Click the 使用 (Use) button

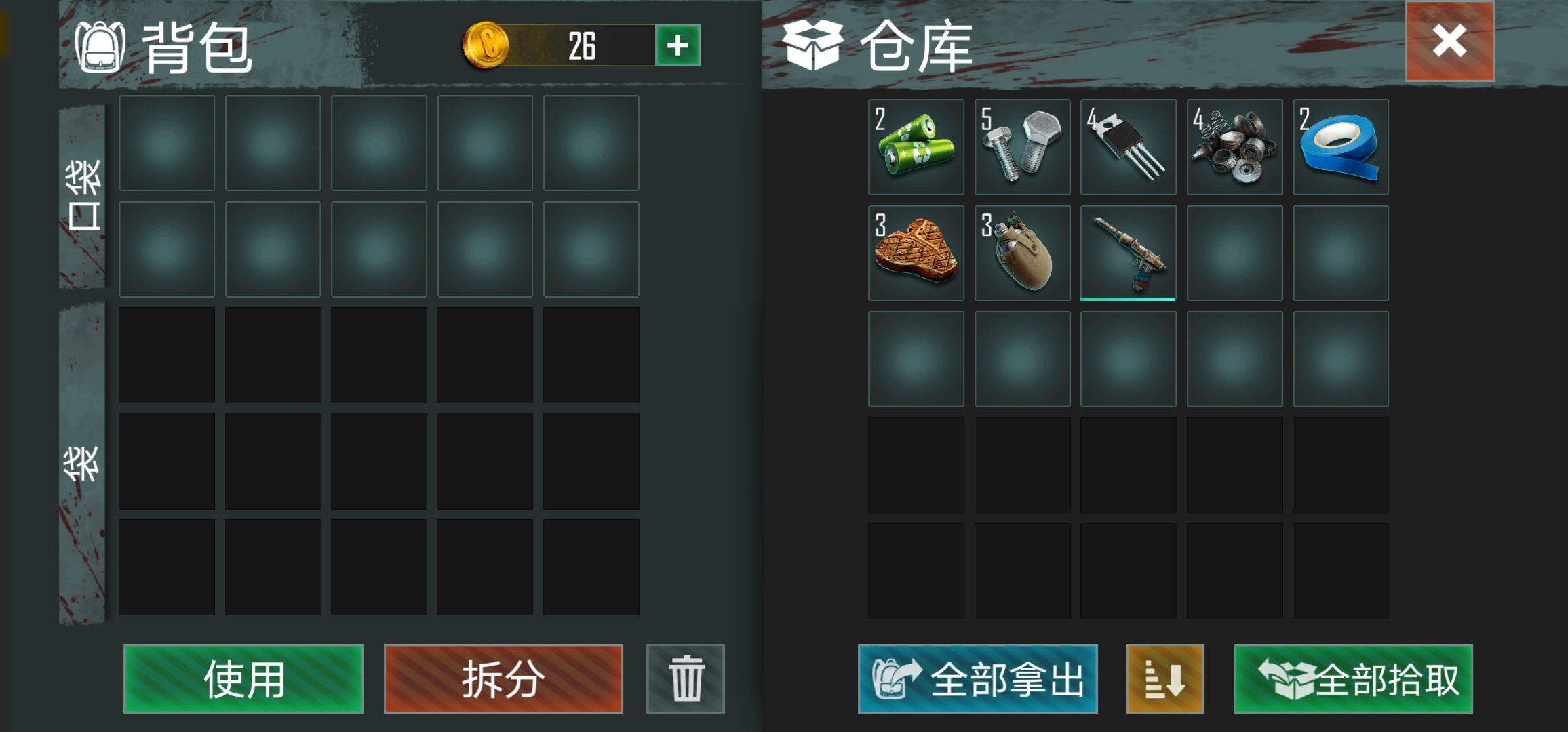(x=243, y=678)
